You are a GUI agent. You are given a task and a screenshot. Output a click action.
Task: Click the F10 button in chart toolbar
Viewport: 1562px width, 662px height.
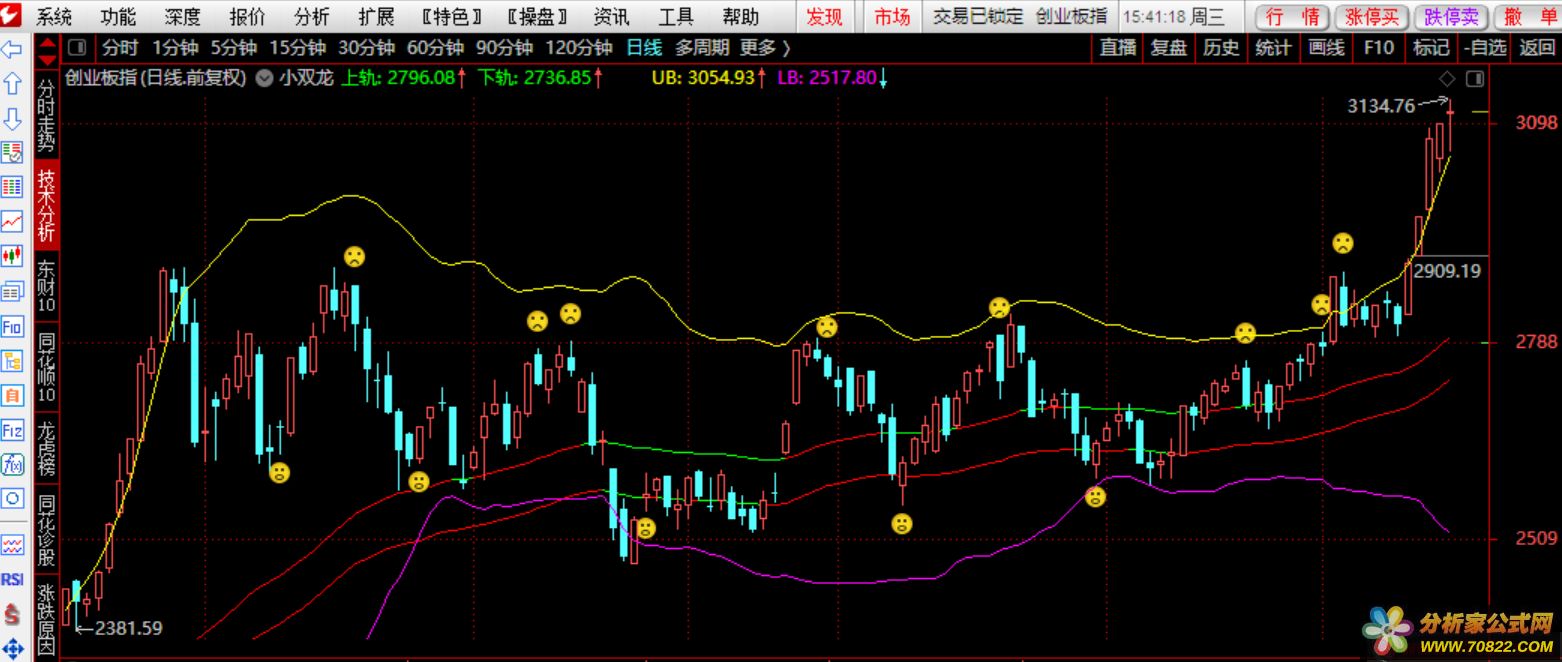[1378, 48]
